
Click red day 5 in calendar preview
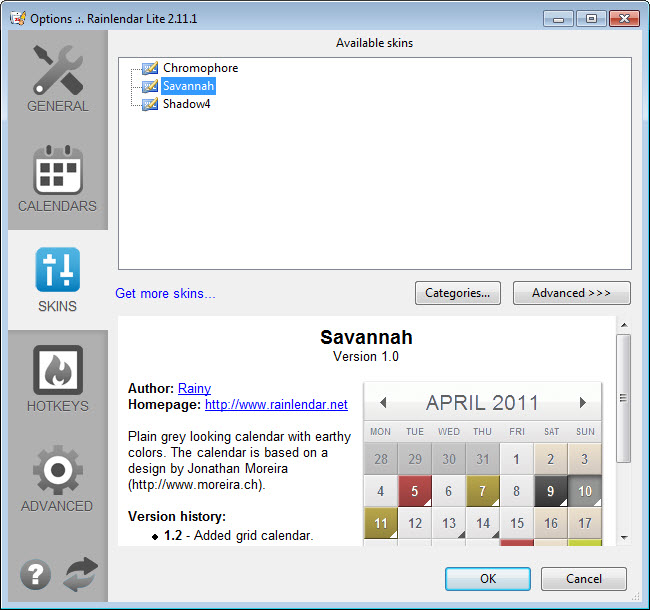(x=415, y=491)
